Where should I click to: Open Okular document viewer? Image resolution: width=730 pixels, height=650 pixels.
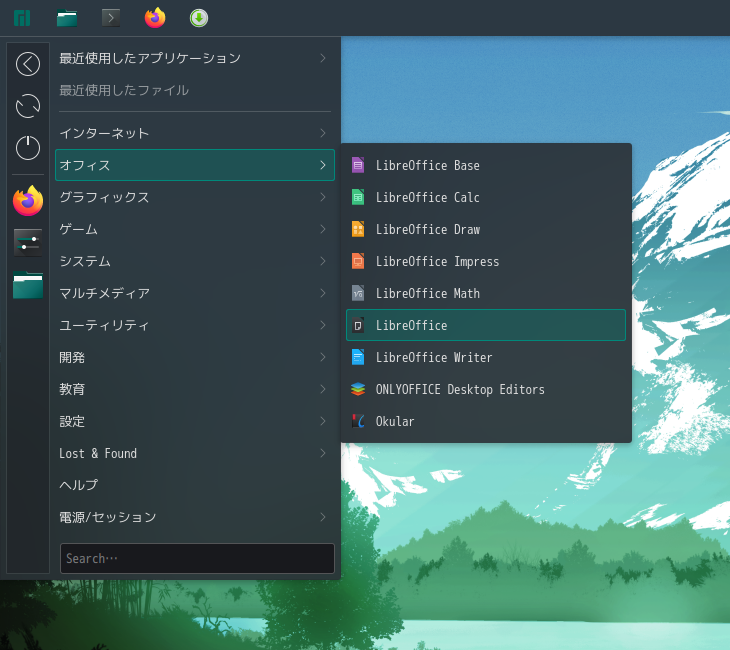(486, 421)
